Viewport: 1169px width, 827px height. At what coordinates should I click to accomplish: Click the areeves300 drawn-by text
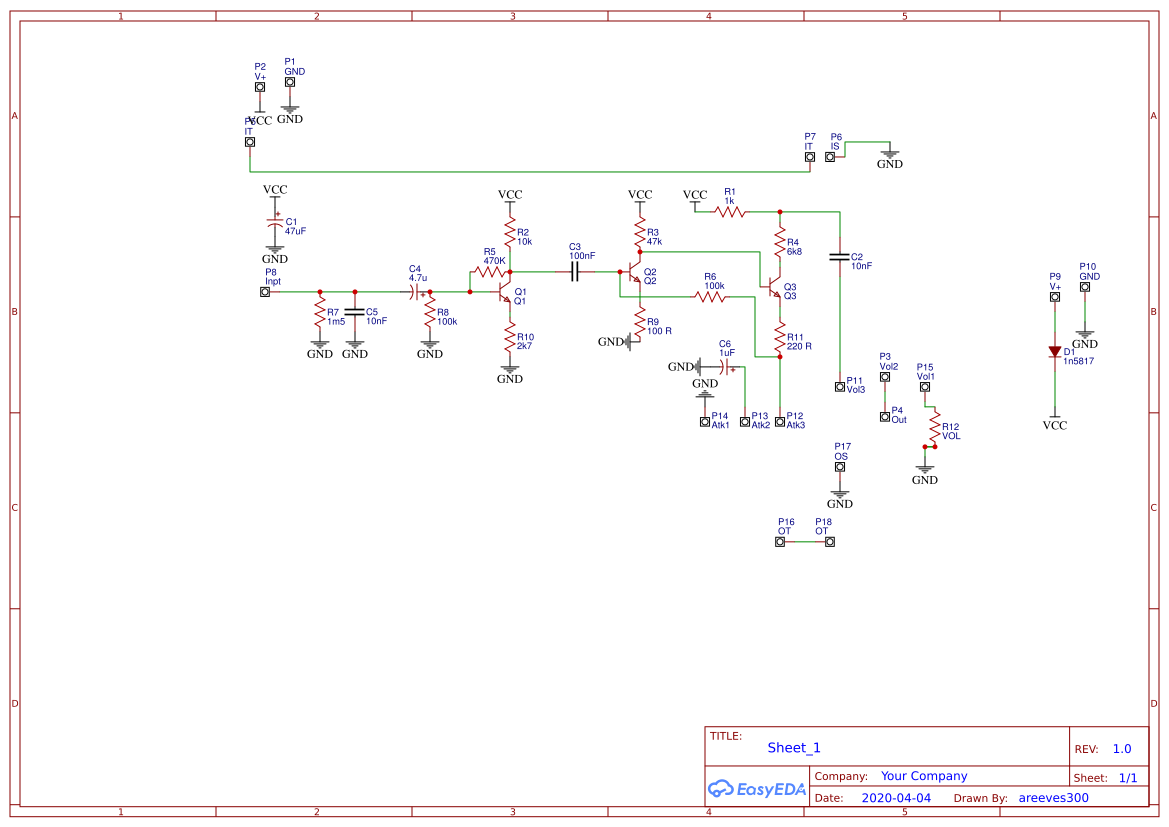1052,797
